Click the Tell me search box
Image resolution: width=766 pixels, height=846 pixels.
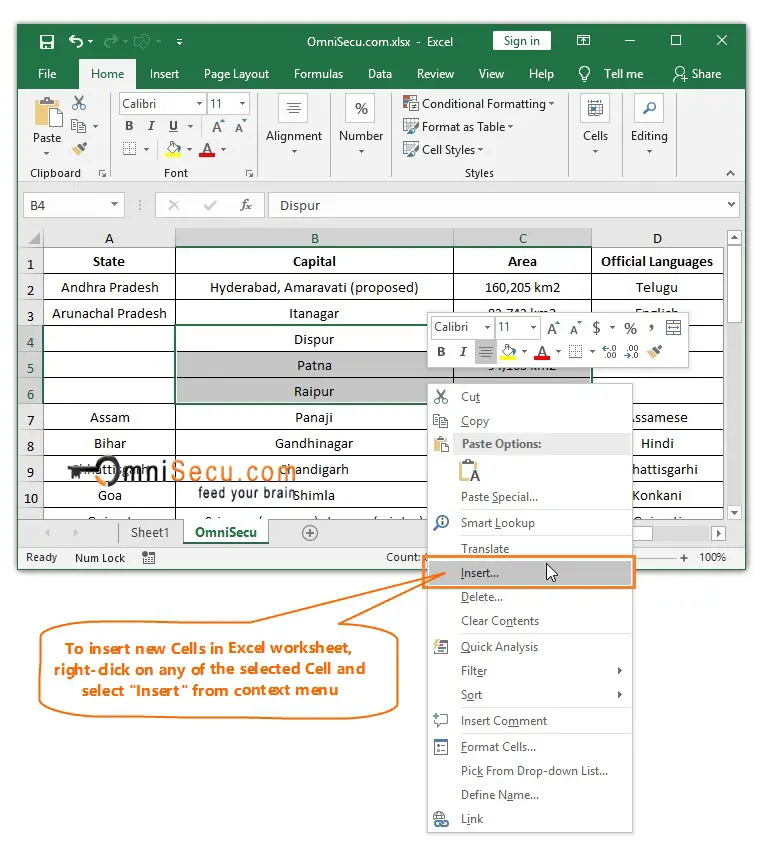coord(611,74)
